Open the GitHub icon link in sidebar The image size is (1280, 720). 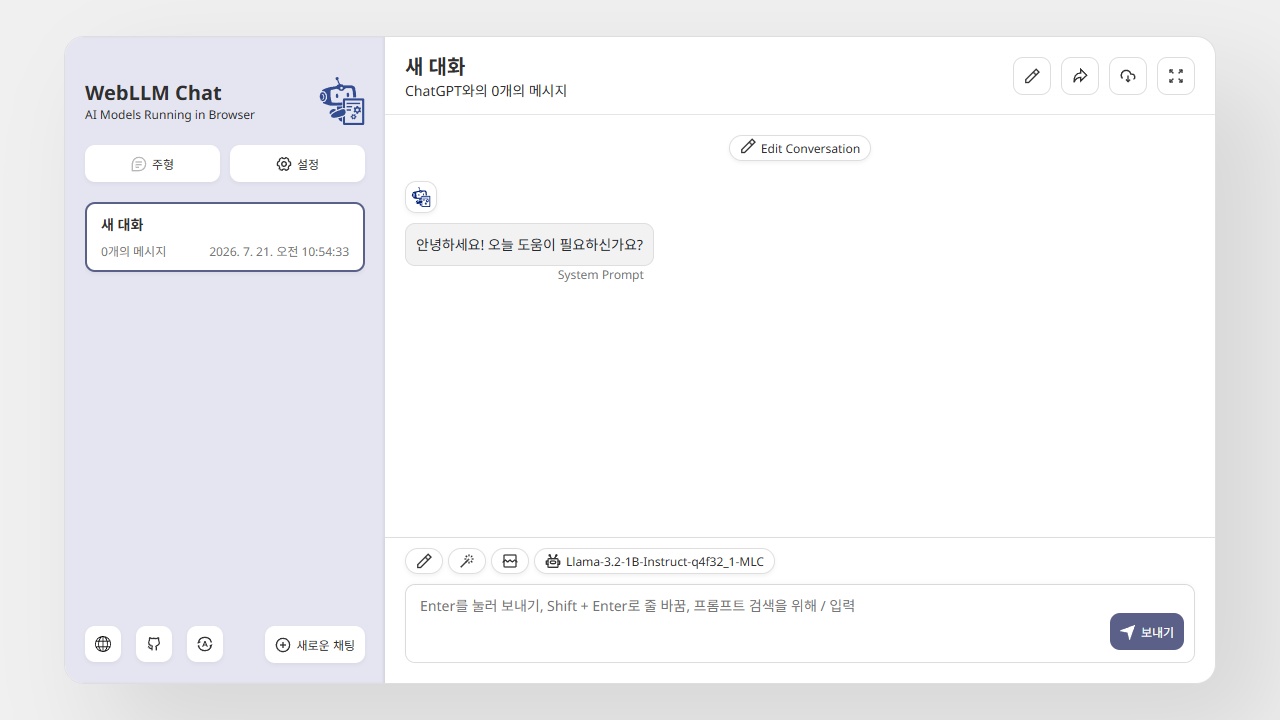[x=154, y=644]
